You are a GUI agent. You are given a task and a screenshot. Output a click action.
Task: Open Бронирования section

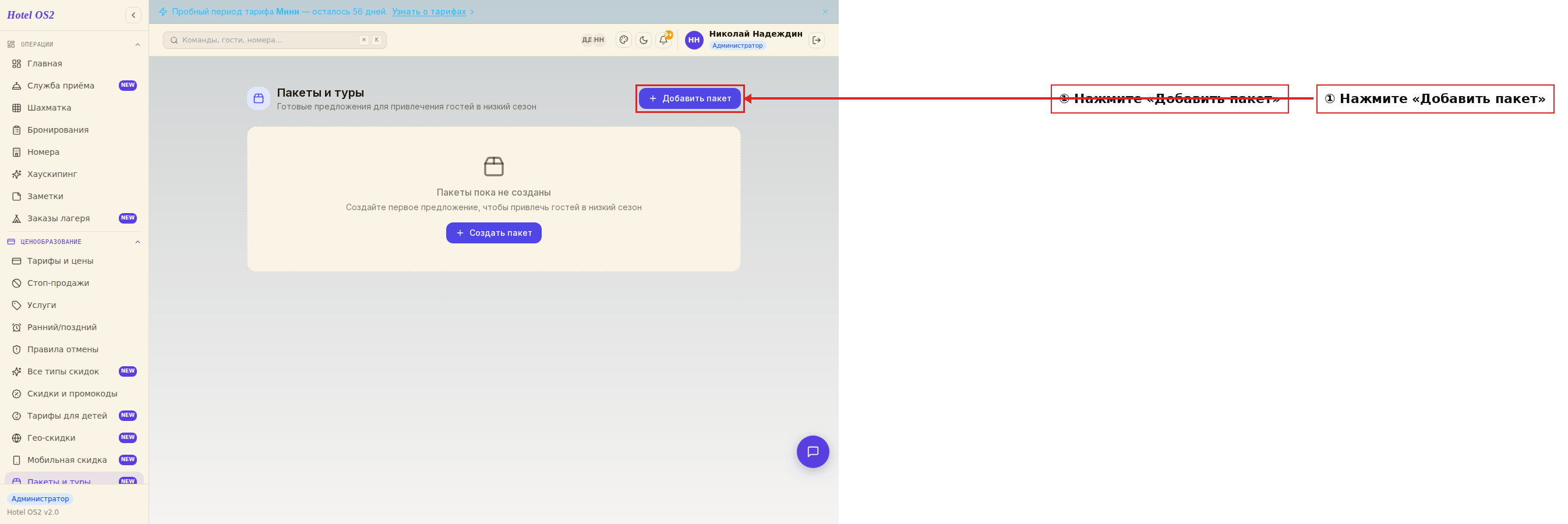tap(73, 130)
